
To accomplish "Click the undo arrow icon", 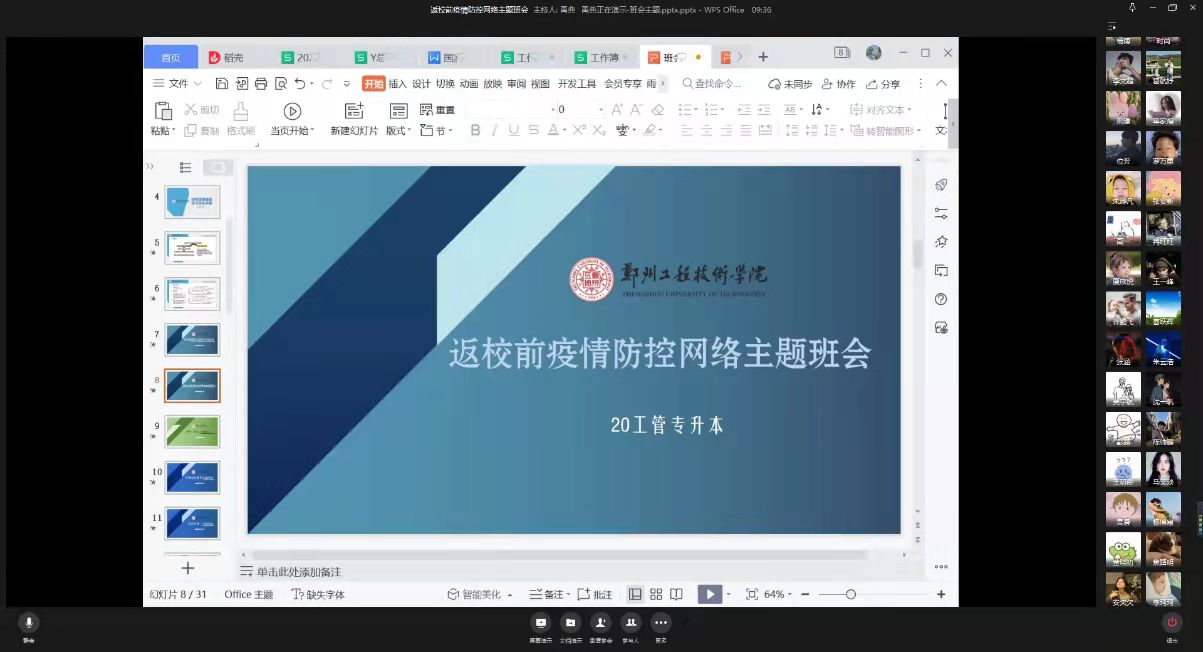I will pos(300,84).
